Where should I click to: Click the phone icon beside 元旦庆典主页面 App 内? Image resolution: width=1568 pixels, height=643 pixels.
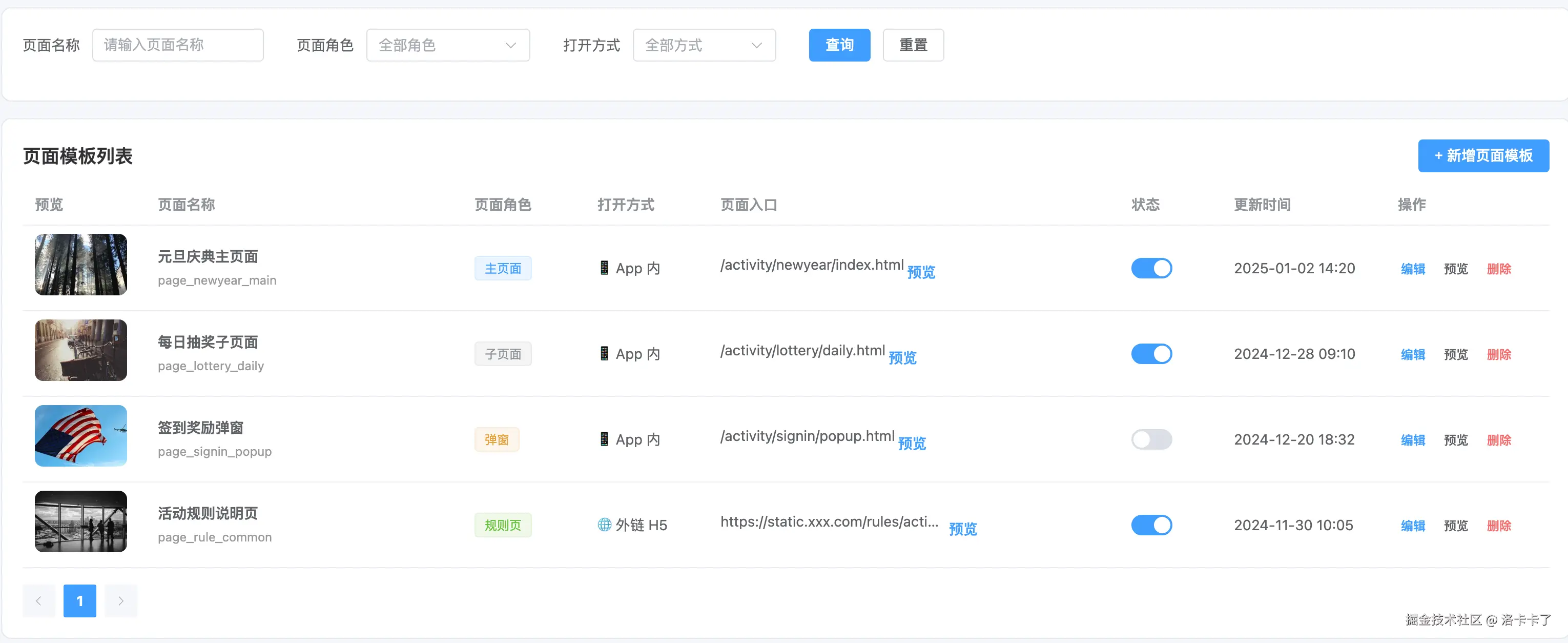(x=604, y=268)
